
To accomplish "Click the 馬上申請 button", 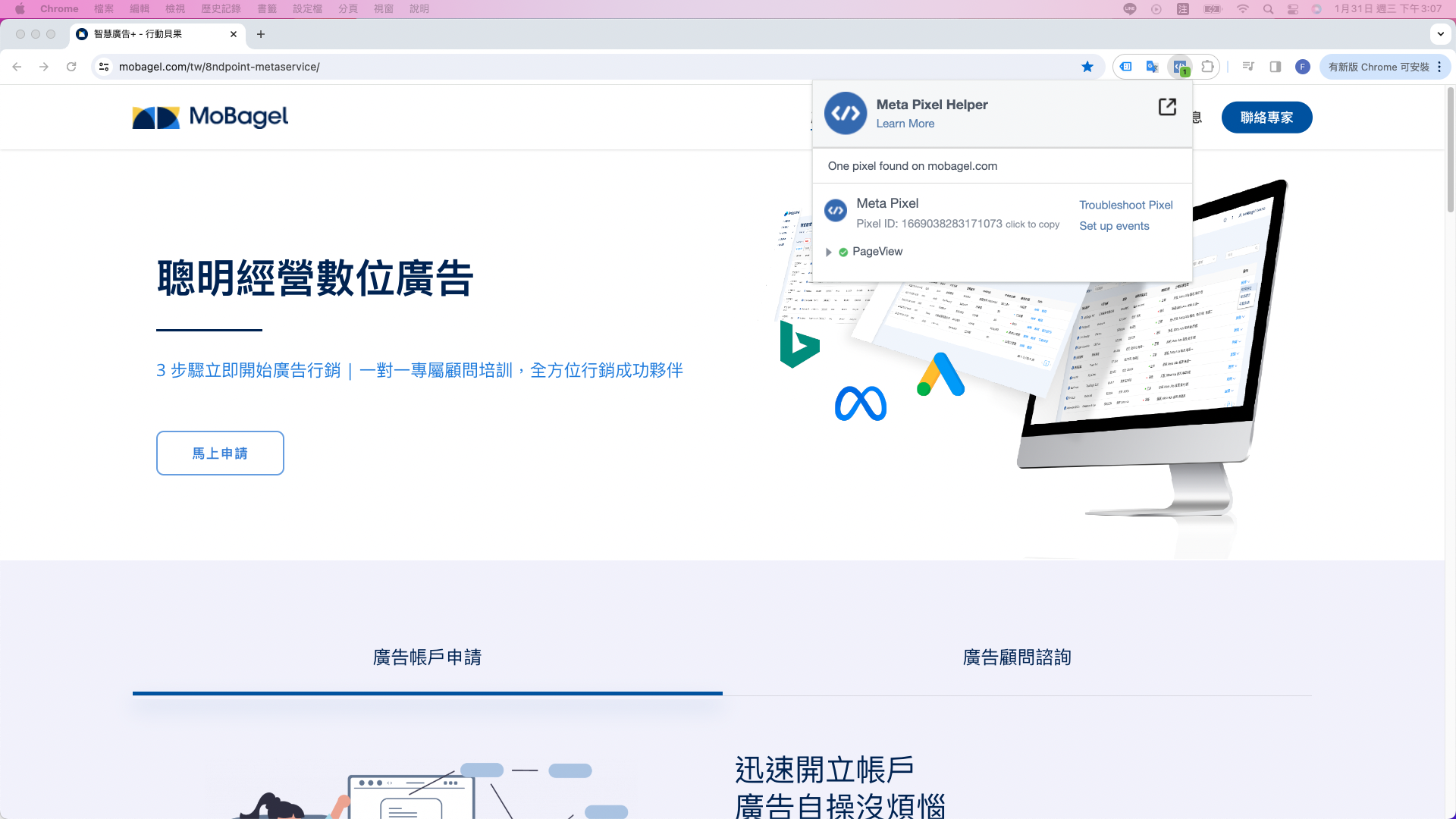I will [220, 453].
